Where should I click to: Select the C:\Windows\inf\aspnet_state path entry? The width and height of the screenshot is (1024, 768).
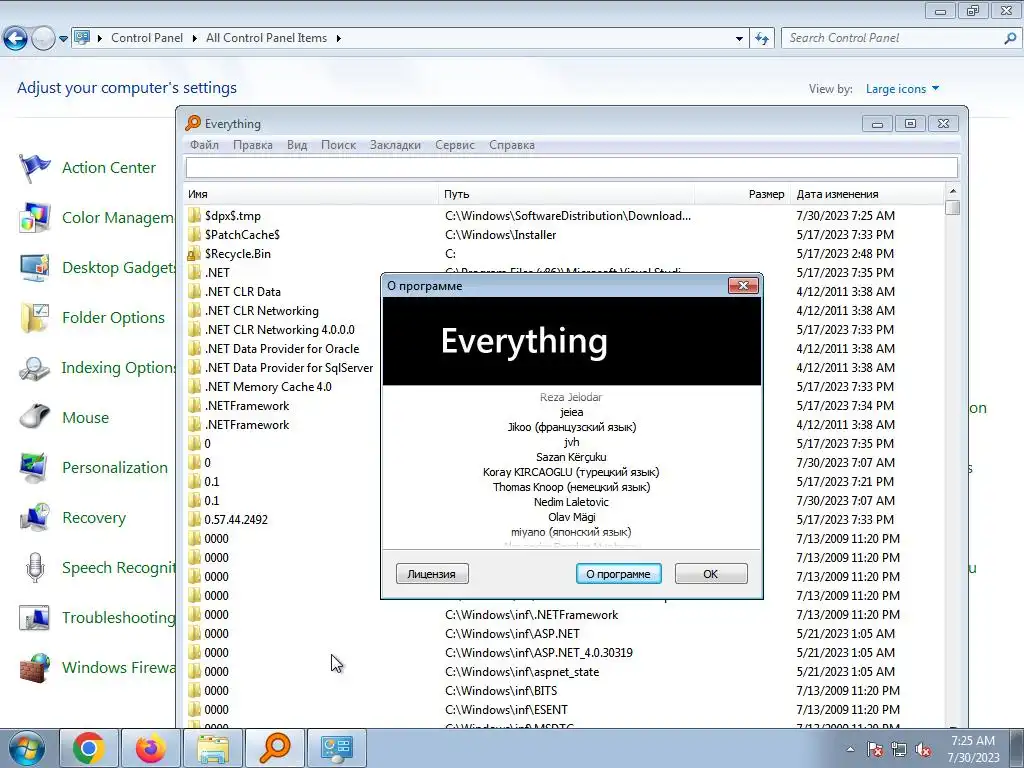click(x=522, y=671)
